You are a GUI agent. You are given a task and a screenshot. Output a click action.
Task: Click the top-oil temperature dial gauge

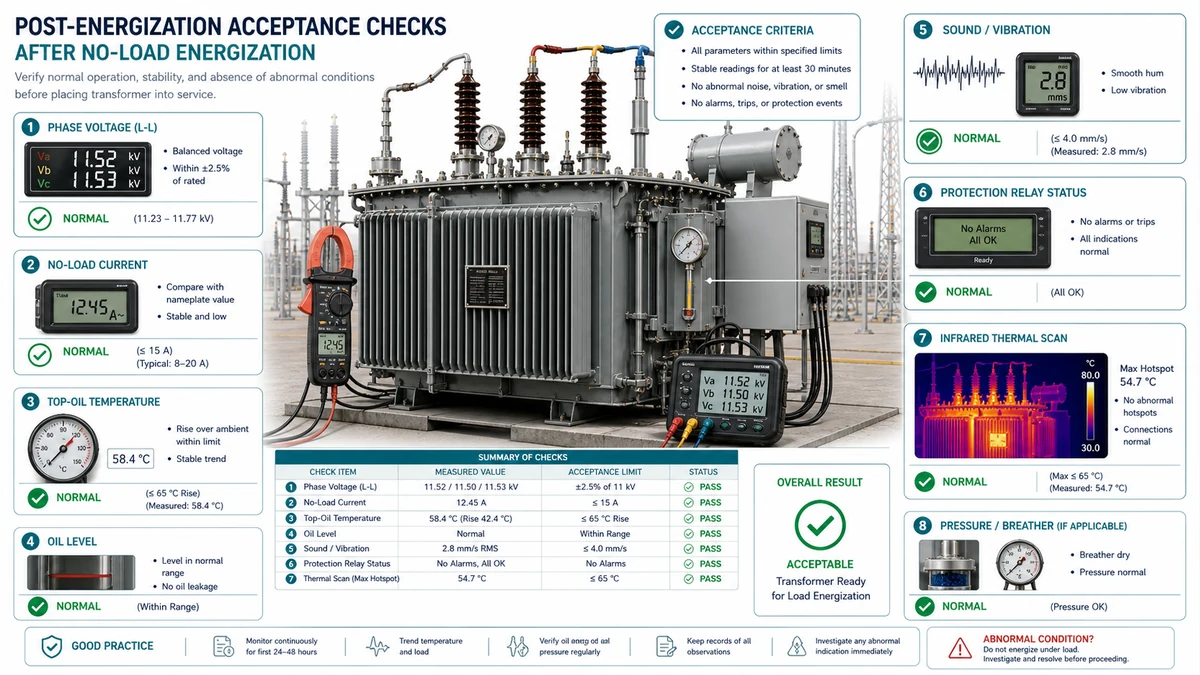tap(62, 450)
